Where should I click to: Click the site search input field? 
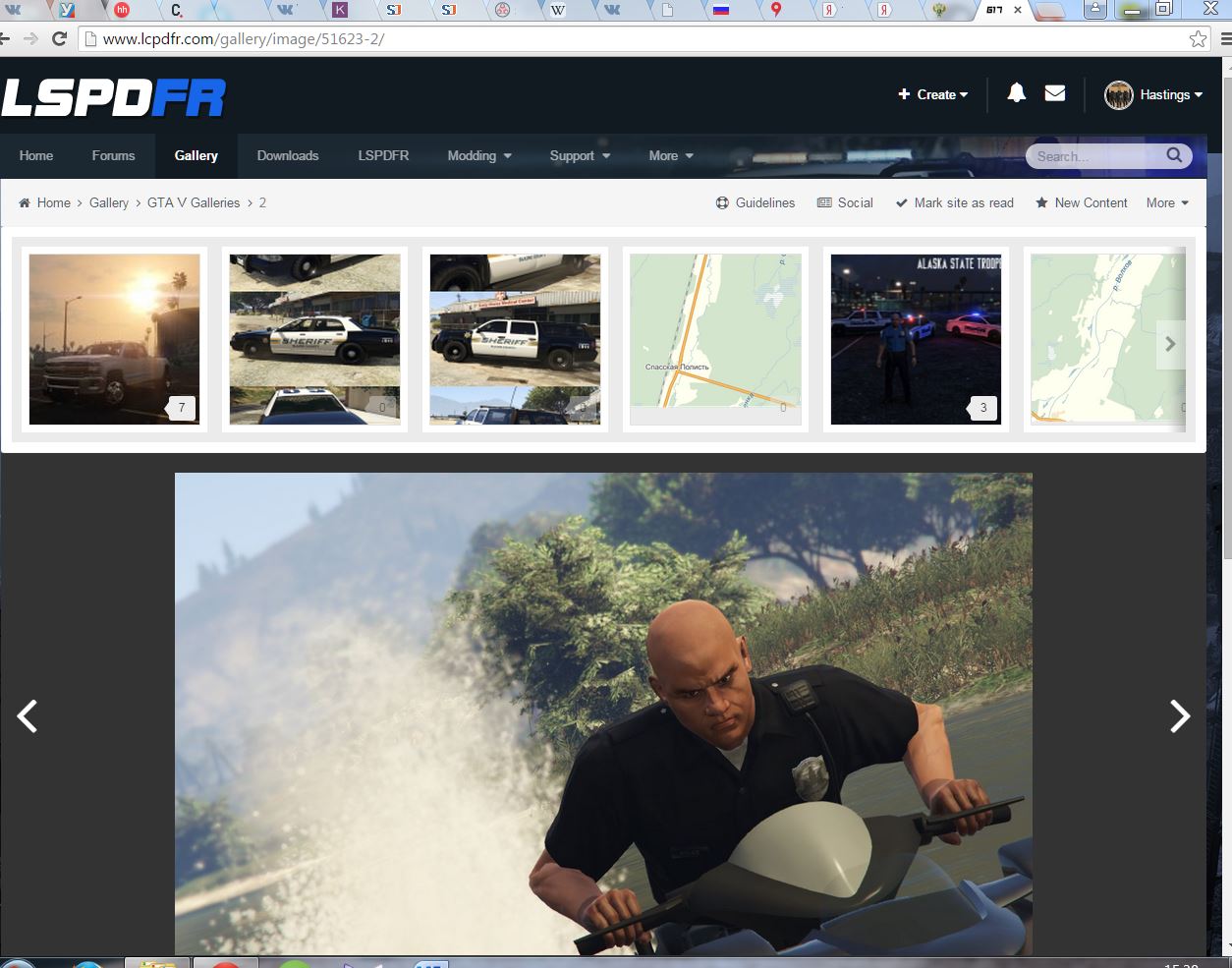click(x=1095, y=156)
